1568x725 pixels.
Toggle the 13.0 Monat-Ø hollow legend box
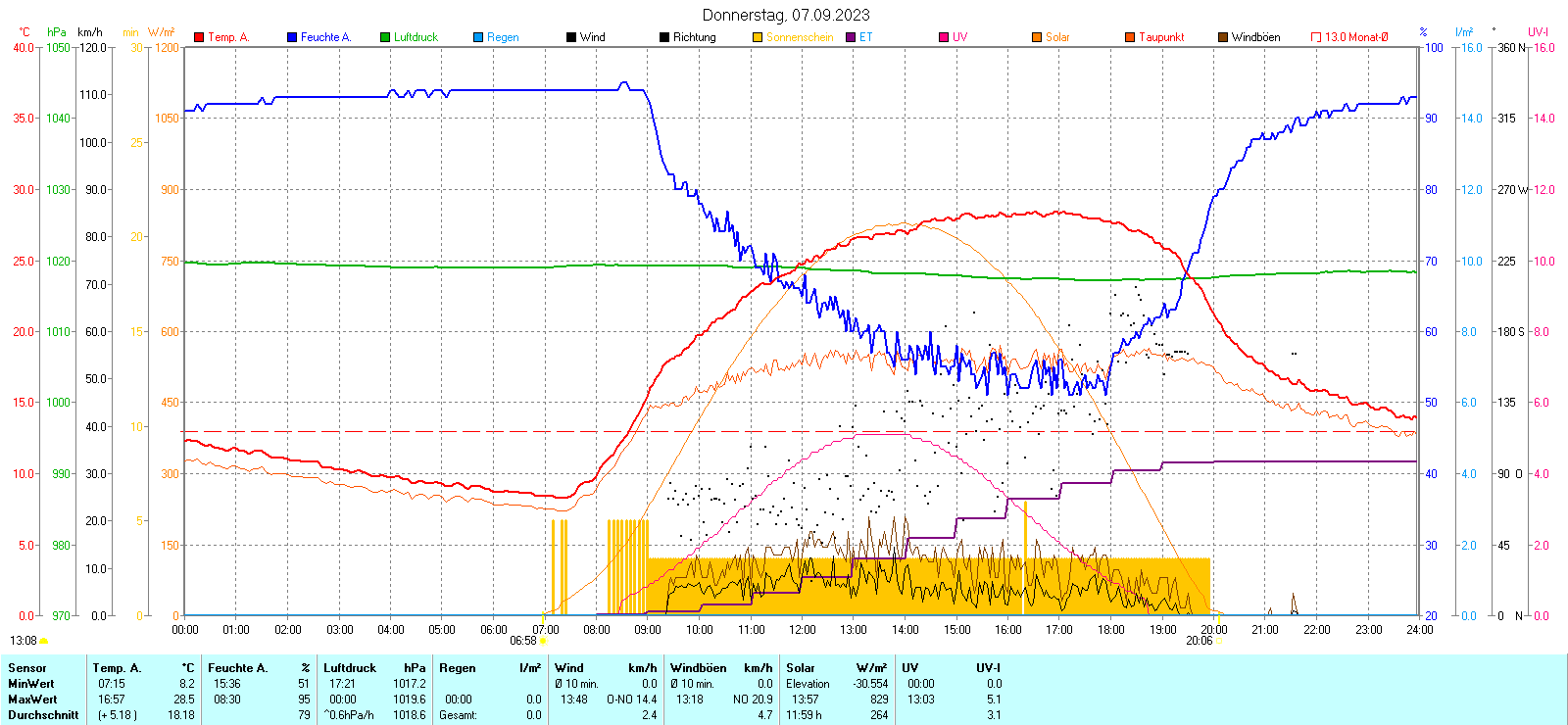point(1316,37)
